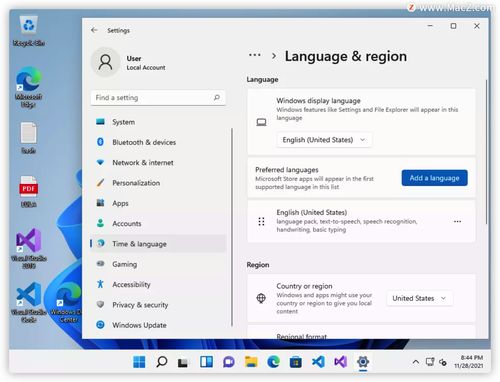Click the System monitor icon in sidebar
This screenshot has height=382, width=500.
pyautogui.click(x=100, y=122)
